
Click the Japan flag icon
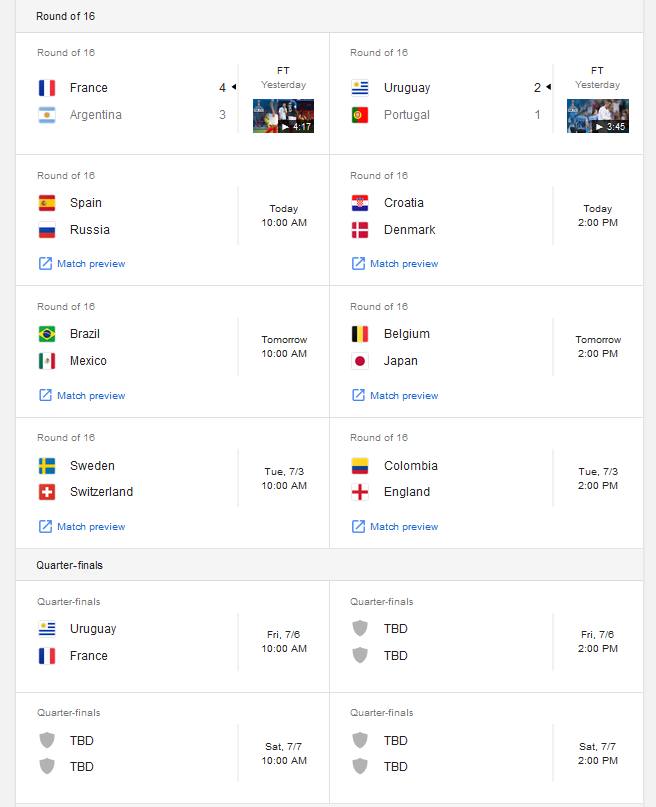click(x=360, y=361)
